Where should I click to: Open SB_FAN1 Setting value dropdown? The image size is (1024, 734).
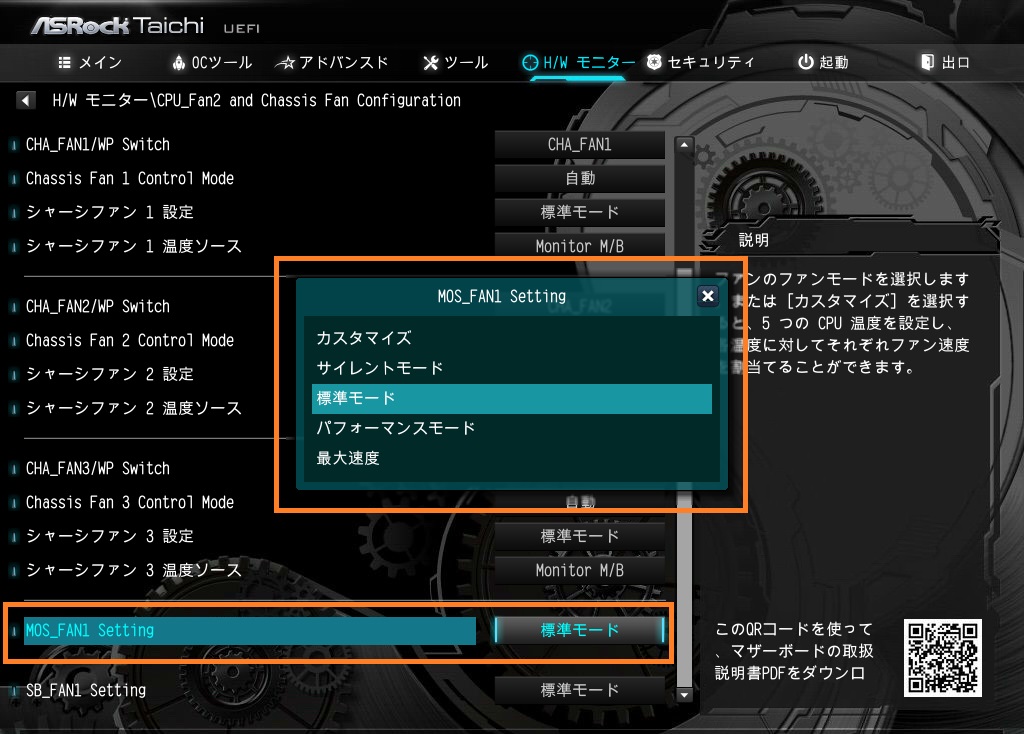tap(579, 690)
